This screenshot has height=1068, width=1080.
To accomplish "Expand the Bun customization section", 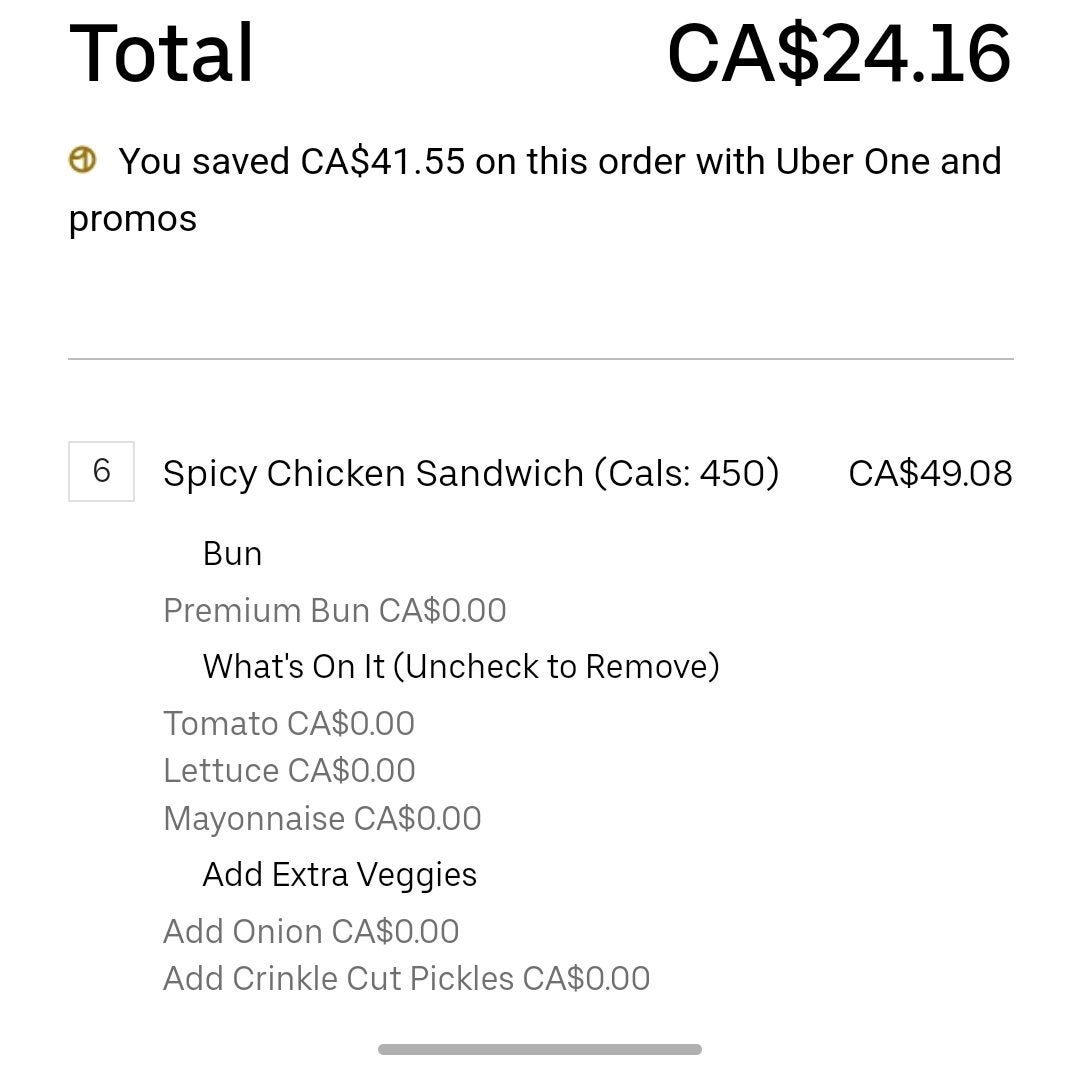I will pos(231,553).
